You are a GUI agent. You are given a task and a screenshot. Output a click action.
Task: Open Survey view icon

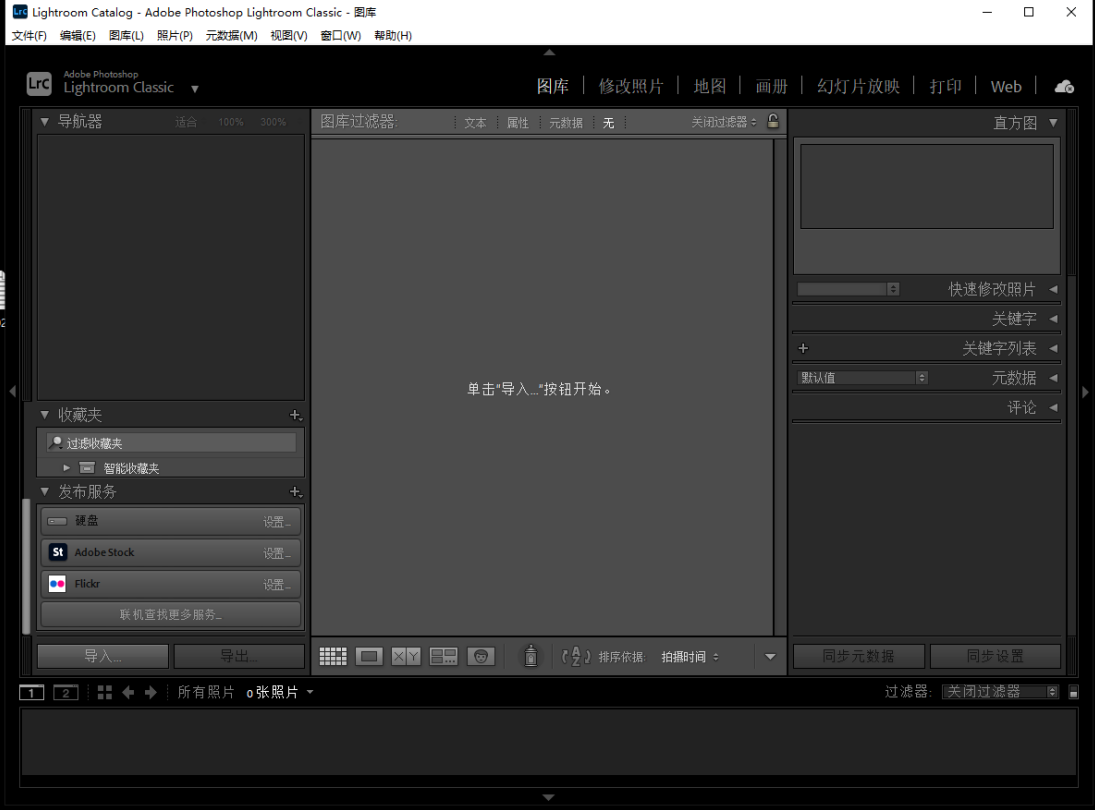click(443, 656)
